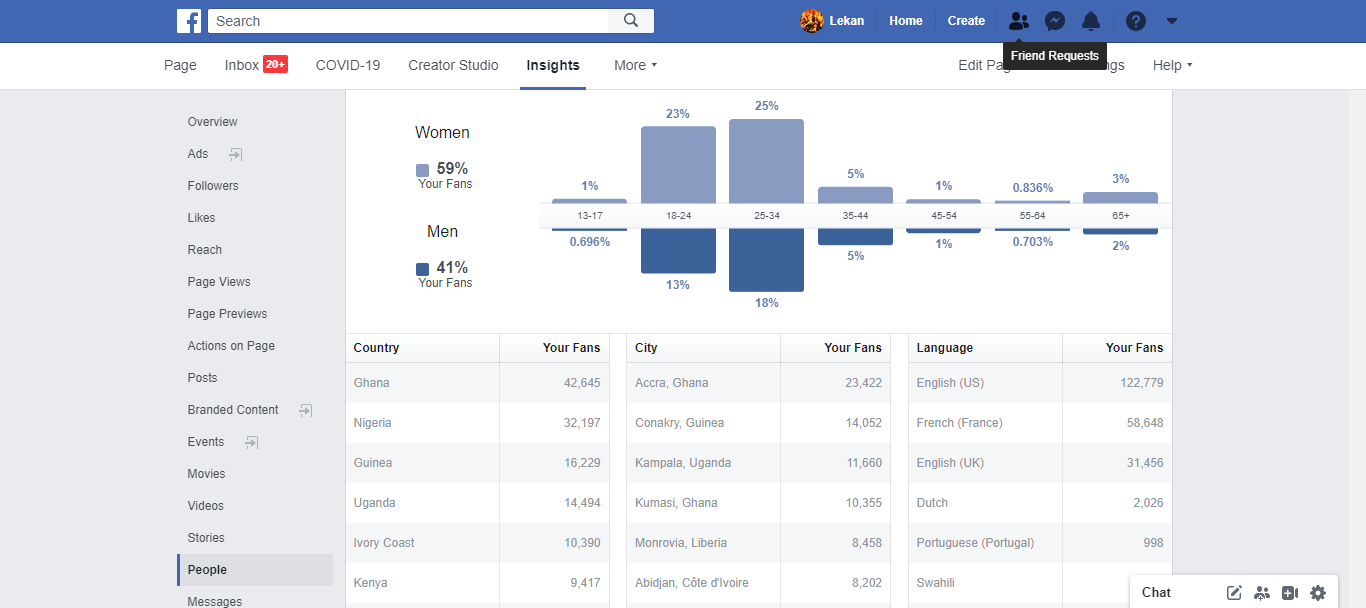Click the men 25-34 bar showing 18%
The height and width of the screenshot is (608, 1366).
(x=766, y=260)
